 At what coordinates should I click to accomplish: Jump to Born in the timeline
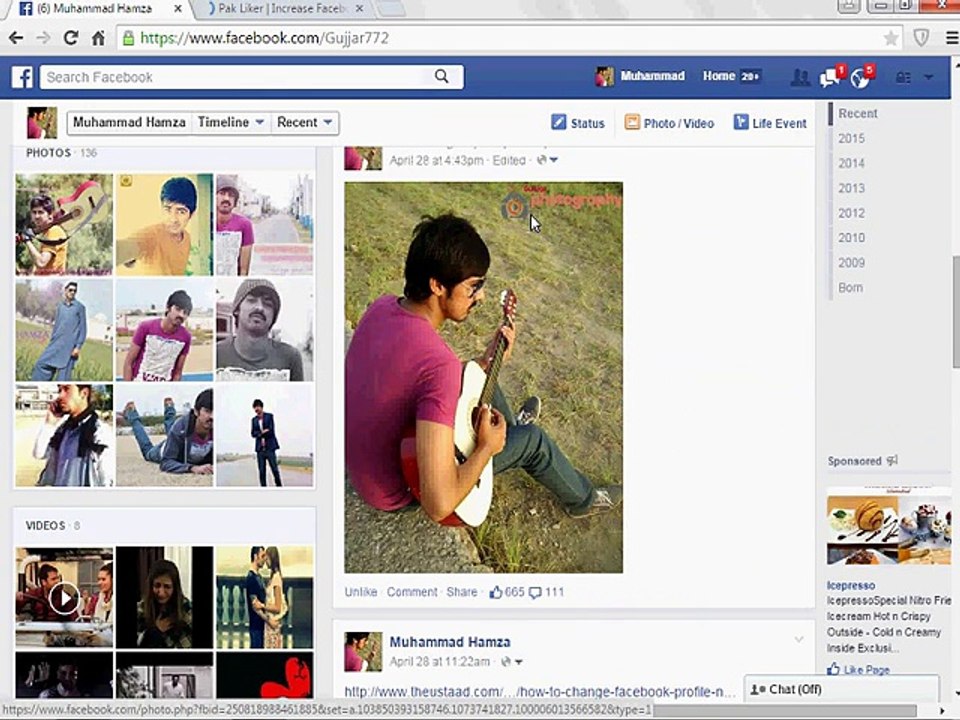click(850, 287)
